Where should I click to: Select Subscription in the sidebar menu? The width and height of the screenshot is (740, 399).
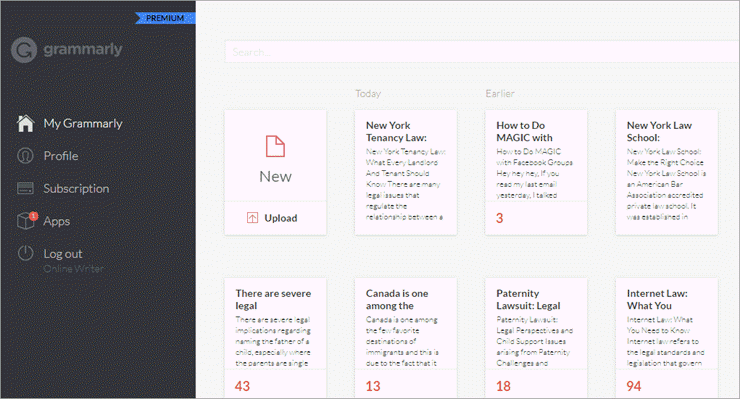pos(76,188)
